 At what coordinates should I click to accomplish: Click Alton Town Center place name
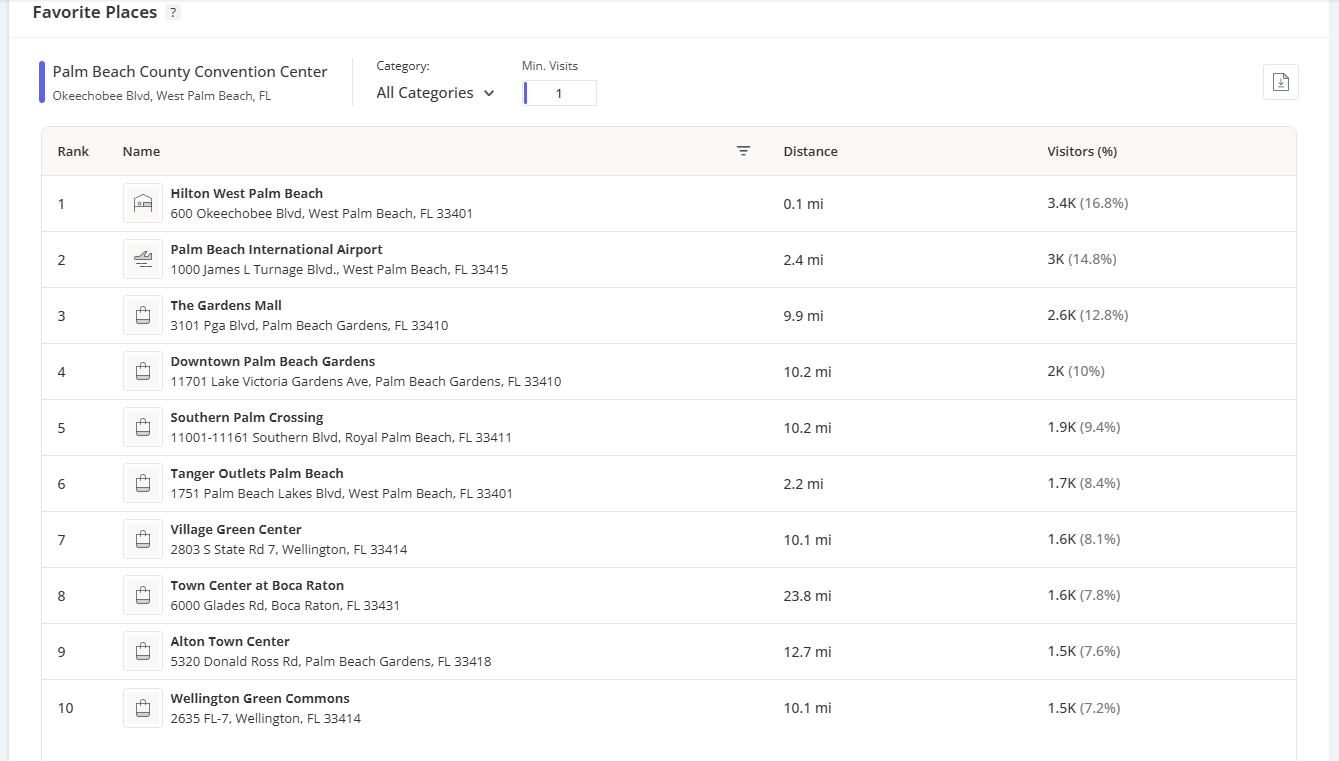(x=229, y=641)
